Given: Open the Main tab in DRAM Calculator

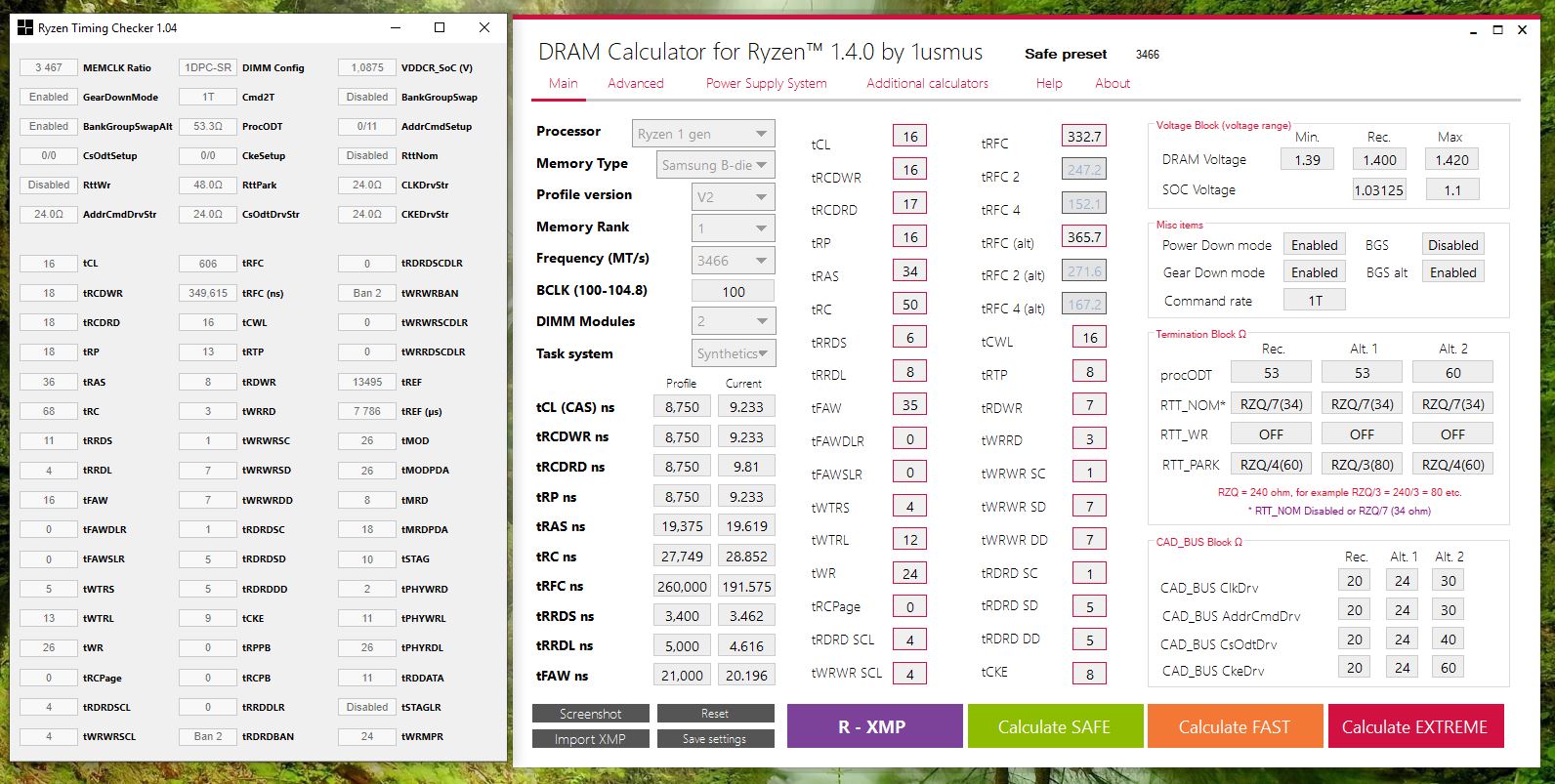Looking at the screenshot, I should (563, 84).
